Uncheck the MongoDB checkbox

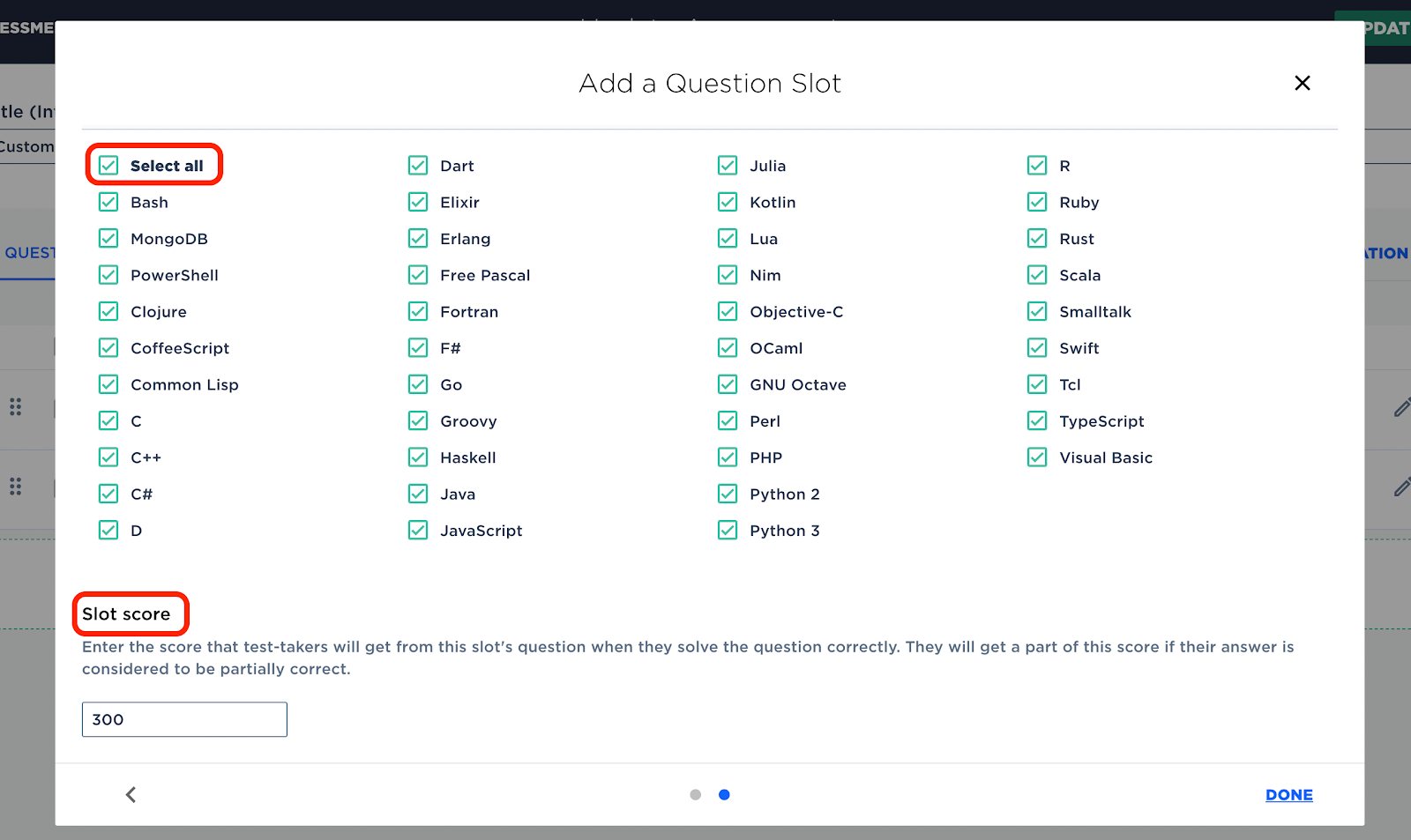coord(108,239)
